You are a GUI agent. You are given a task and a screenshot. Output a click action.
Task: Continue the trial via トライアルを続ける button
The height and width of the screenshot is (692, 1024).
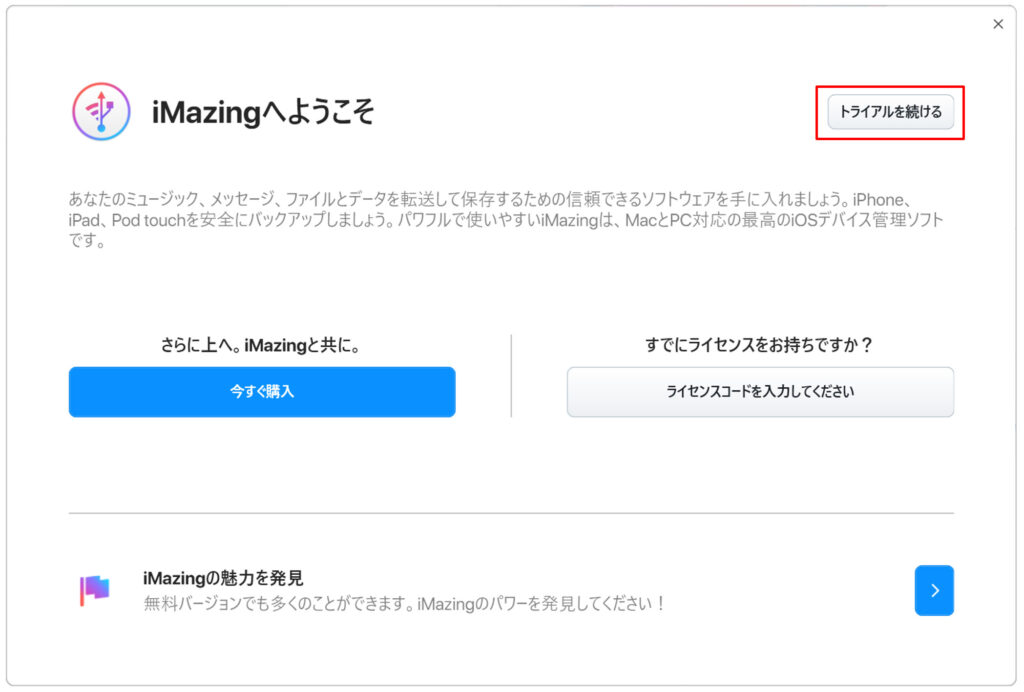click(890, 112)
